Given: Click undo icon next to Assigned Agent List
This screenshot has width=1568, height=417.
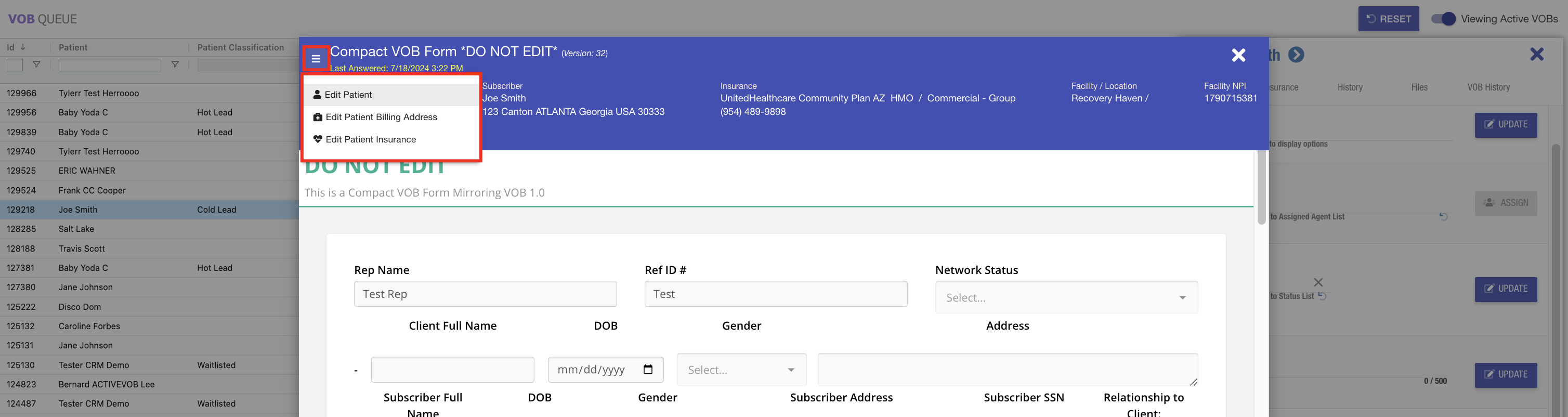Looking at the screenshot, I should pyautogui.click(x=1443, y=216).
